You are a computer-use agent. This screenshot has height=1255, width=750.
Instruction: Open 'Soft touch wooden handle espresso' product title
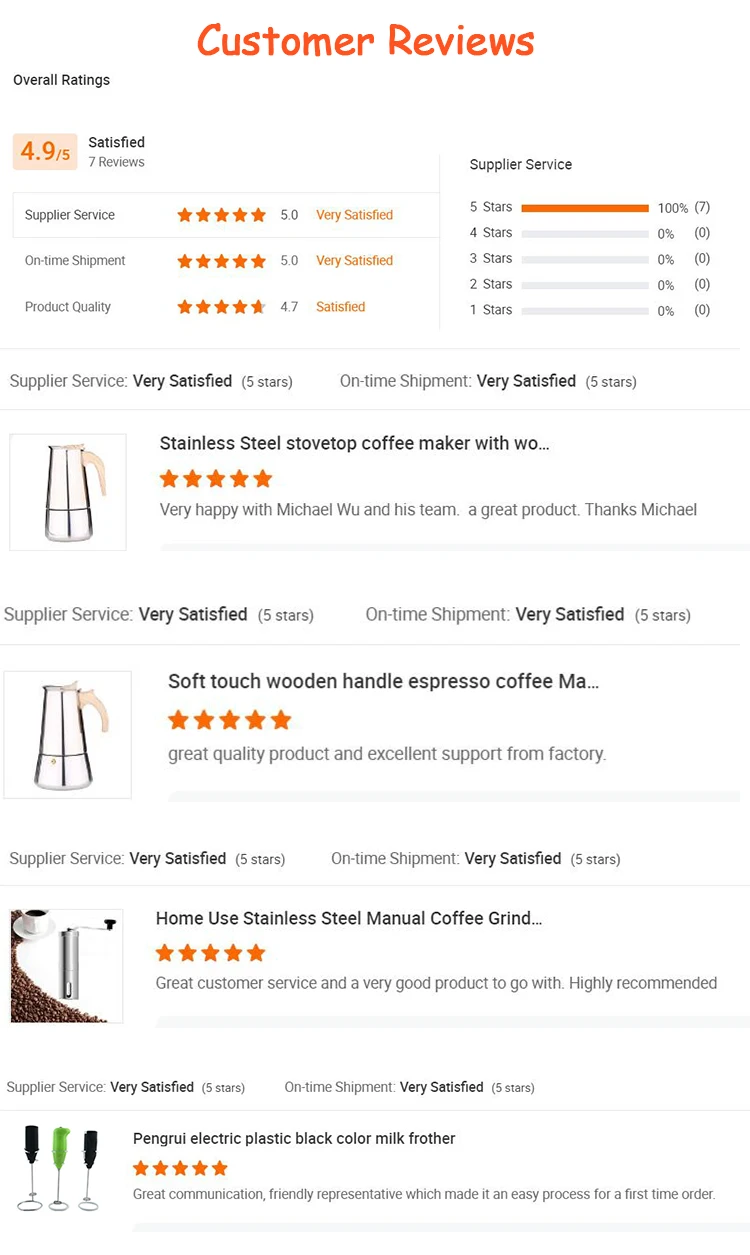(383, 682)
